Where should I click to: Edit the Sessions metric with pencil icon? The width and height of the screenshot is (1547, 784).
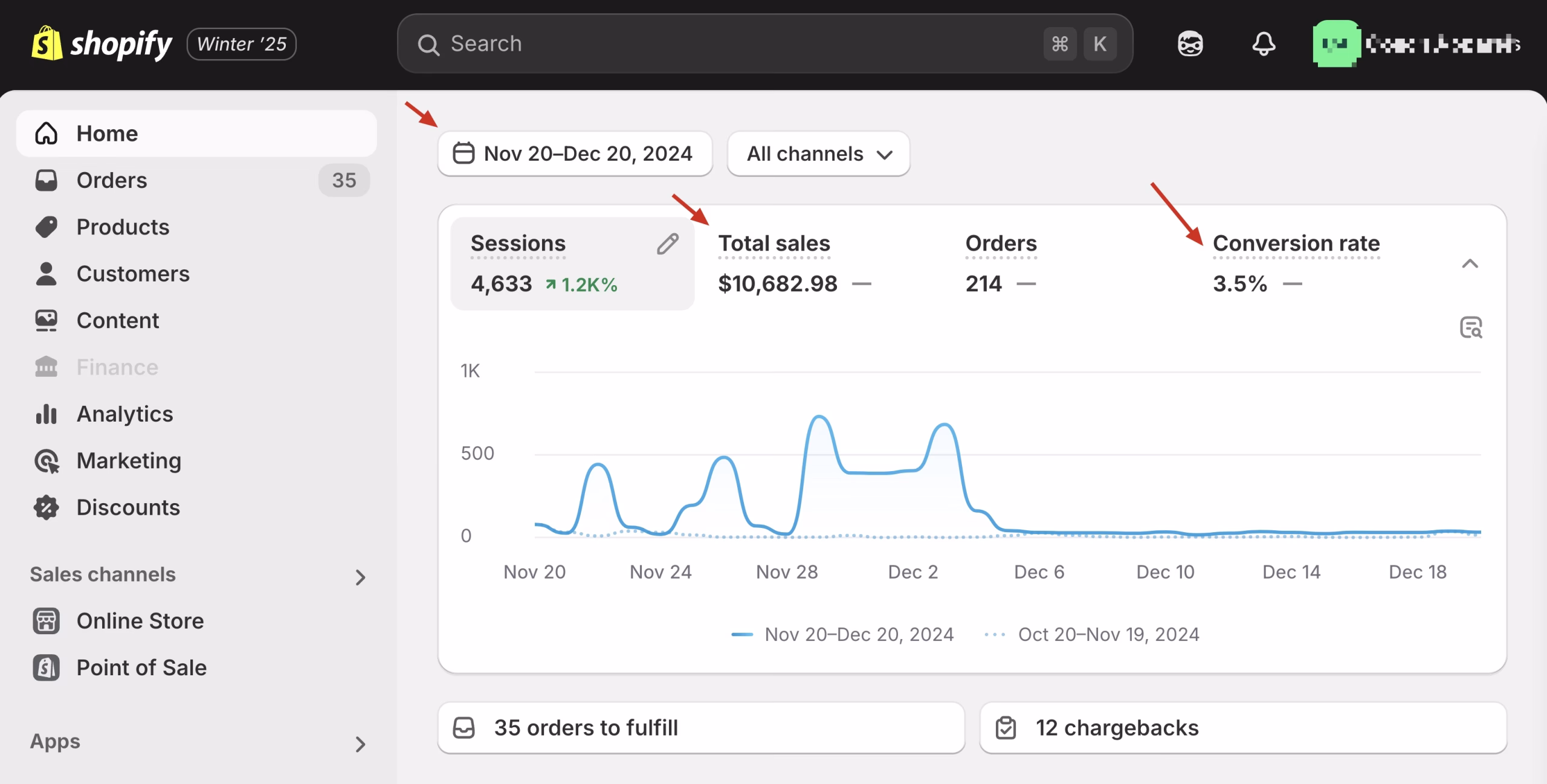[667, 243]
